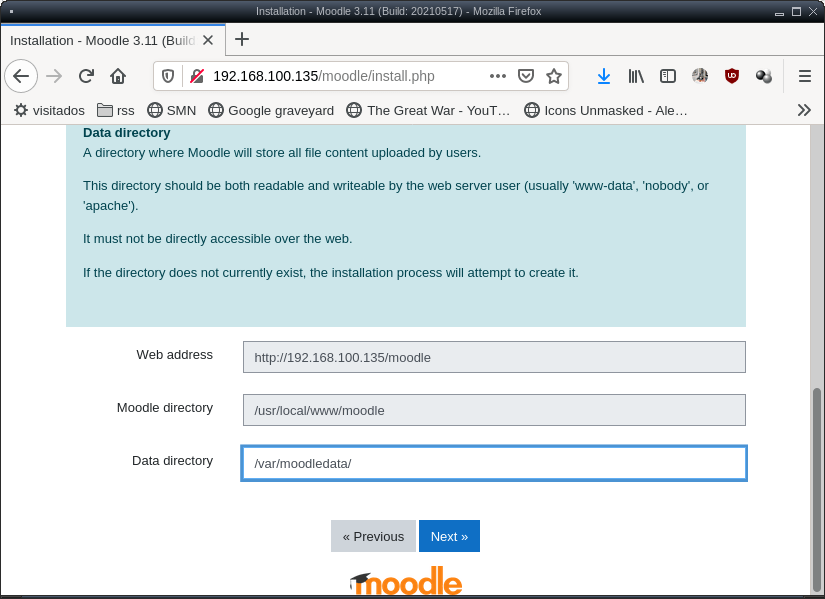Open the Firefox home page
The width and height of the screenshot is (825, 599).
pyautogui.click(x=118, y=76)
